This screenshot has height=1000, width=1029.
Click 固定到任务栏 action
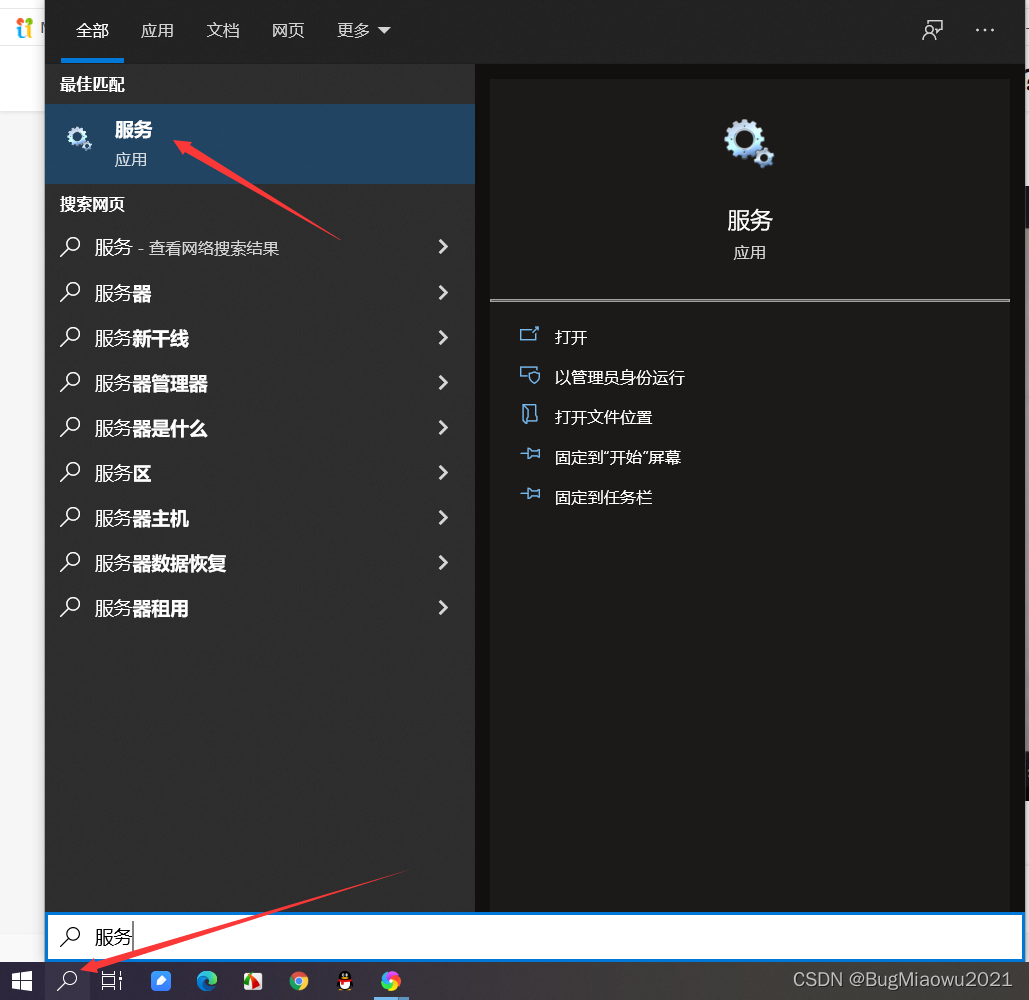click(603, 497)
